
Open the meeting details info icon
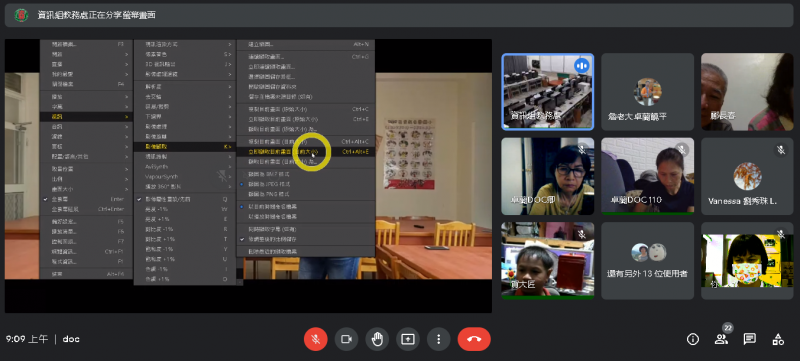(693, 339)
